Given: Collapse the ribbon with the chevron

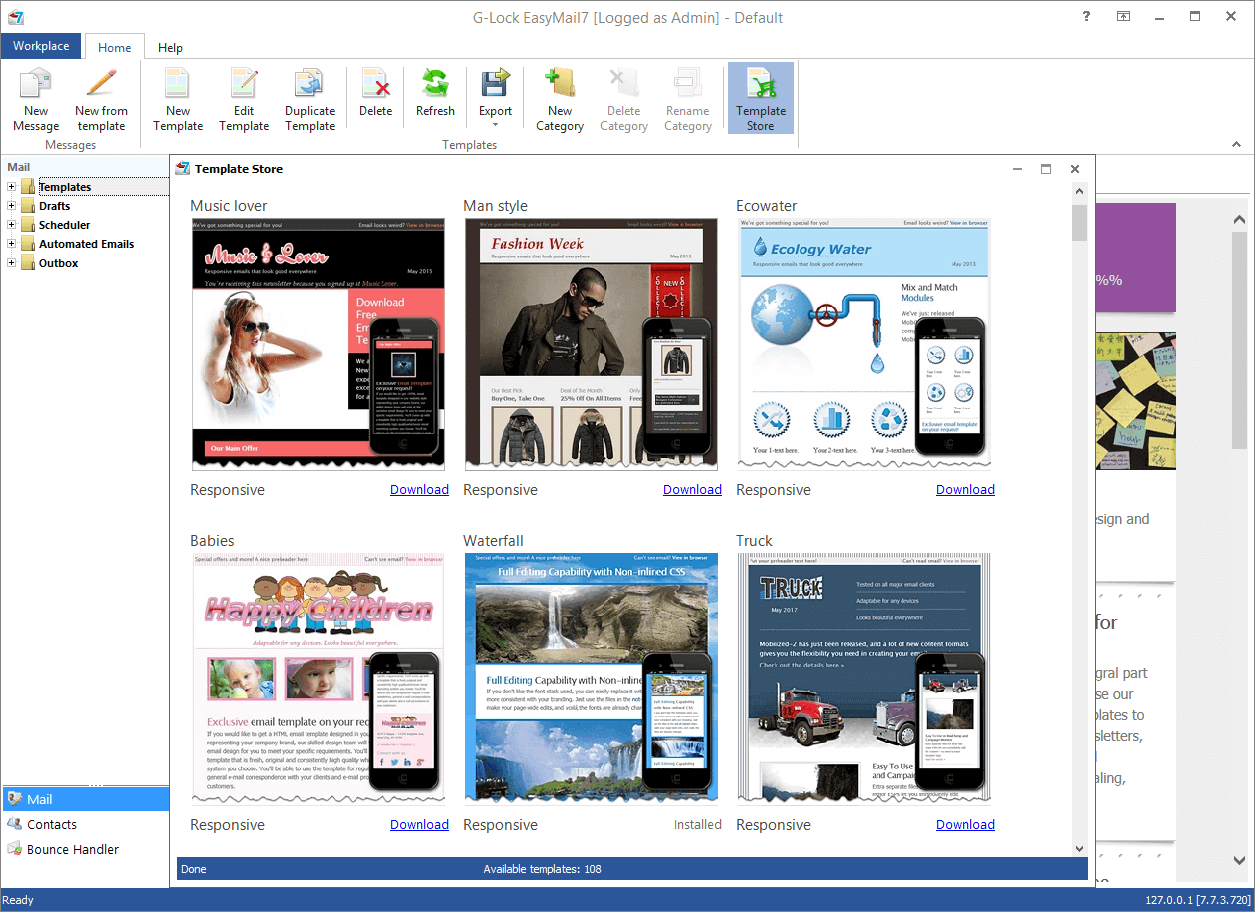Looking at the screenshot, I should 1236,145.
